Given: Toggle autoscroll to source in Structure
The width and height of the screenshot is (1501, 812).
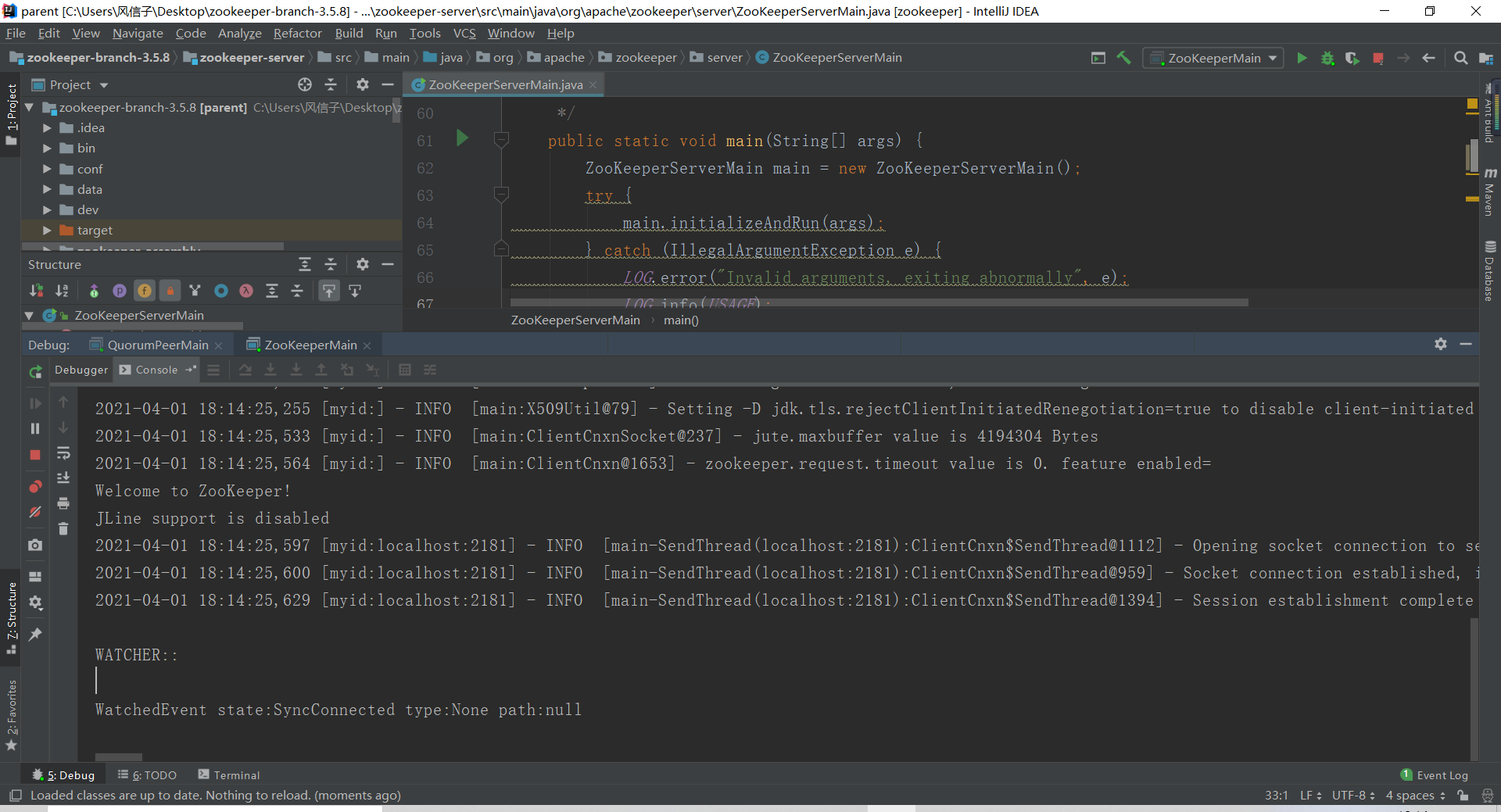Looking at the screenshot, I should click(329, 291).
